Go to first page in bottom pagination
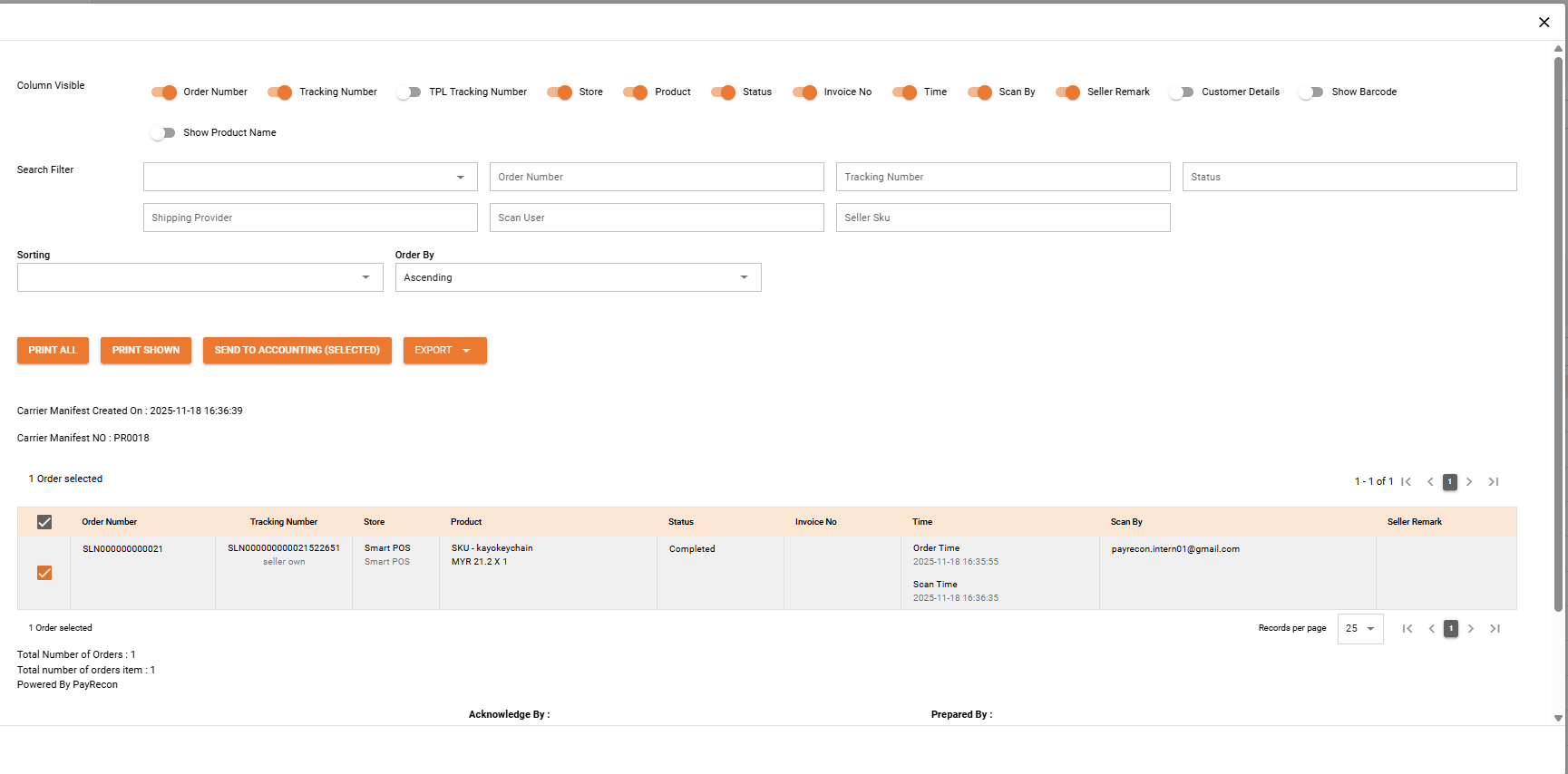 [x=1407, y=629]
